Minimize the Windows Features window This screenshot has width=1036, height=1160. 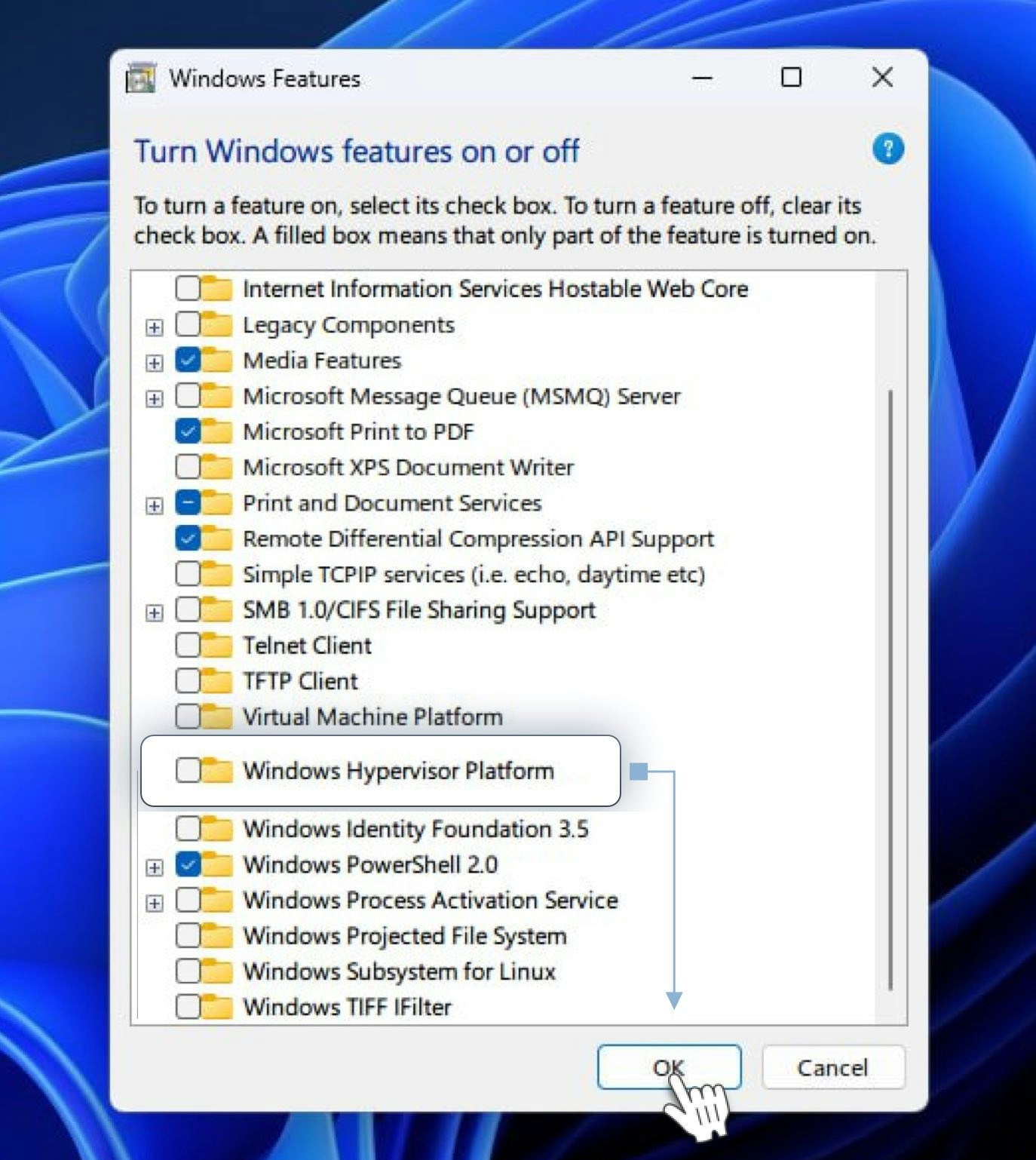[702, 78]
